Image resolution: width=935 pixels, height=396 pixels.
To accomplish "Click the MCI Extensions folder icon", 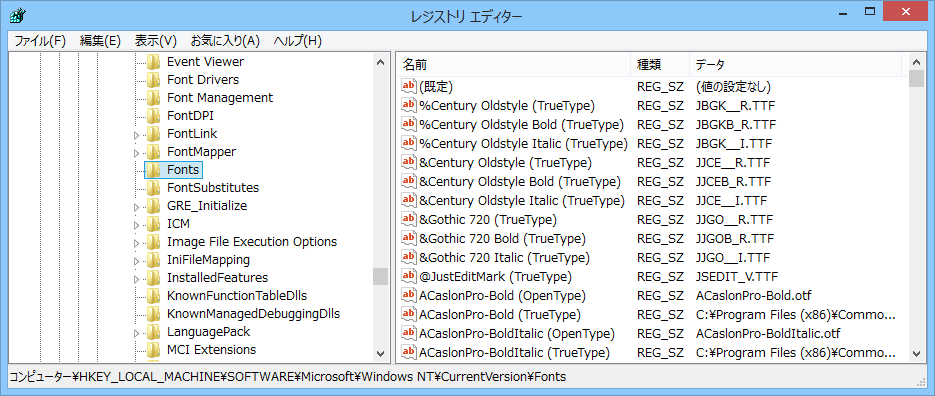I will 154,349.
